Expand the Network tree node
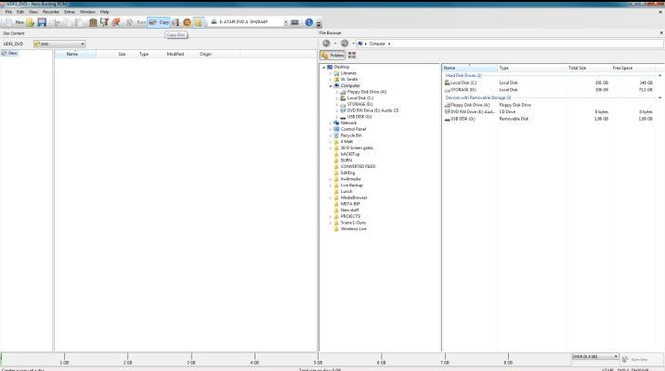 tap(330, 123)
